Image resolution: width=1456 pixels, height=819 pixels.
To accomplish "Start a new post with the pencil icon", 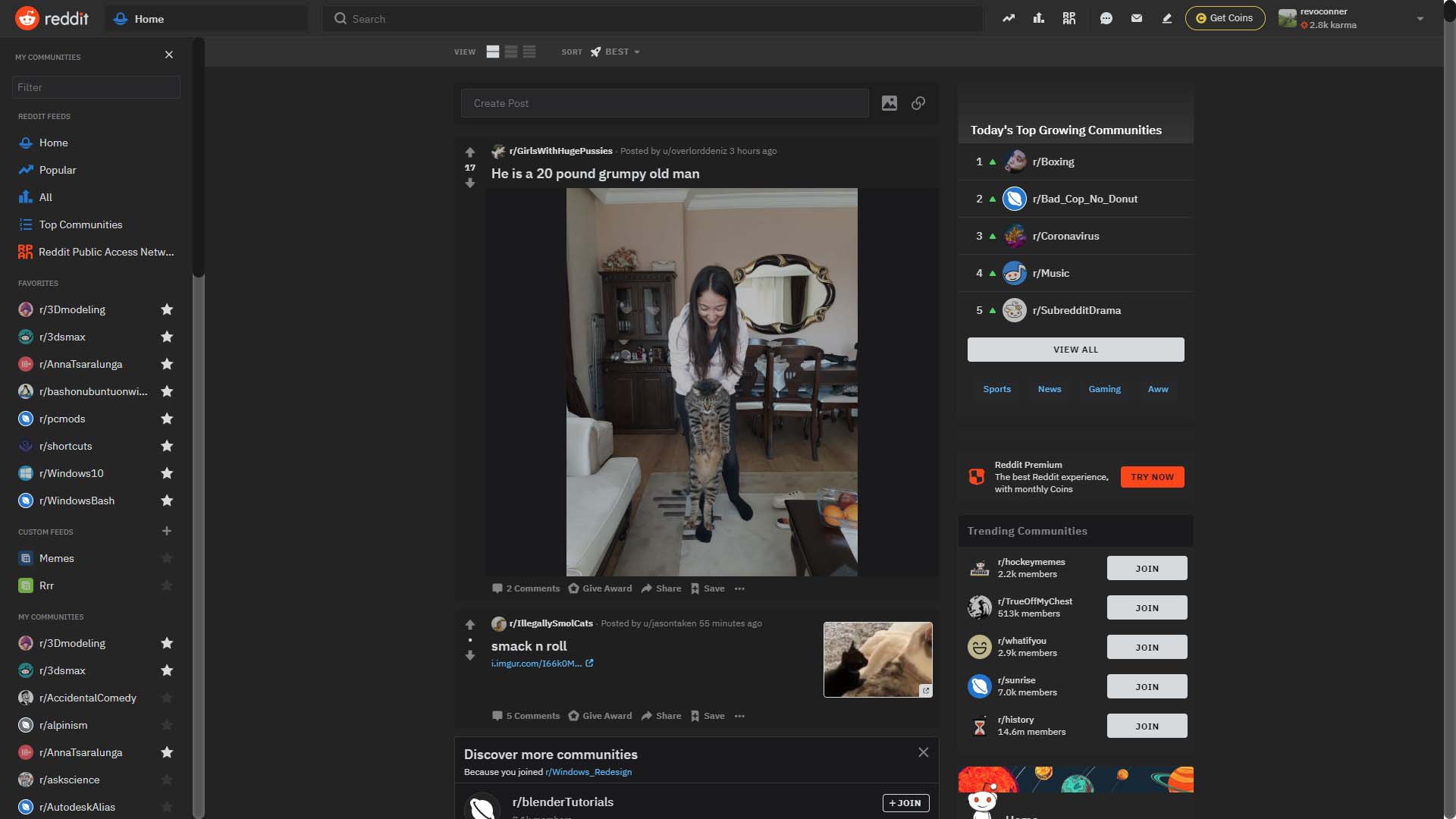I will 1167,18.
